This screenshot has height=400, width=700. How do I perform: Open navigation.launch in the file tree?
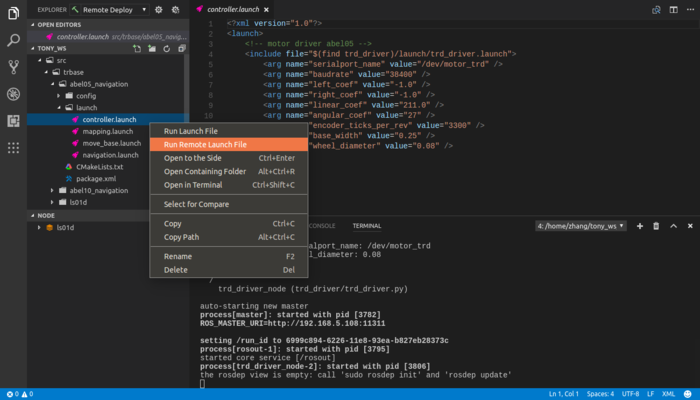[x=110, y=155]
